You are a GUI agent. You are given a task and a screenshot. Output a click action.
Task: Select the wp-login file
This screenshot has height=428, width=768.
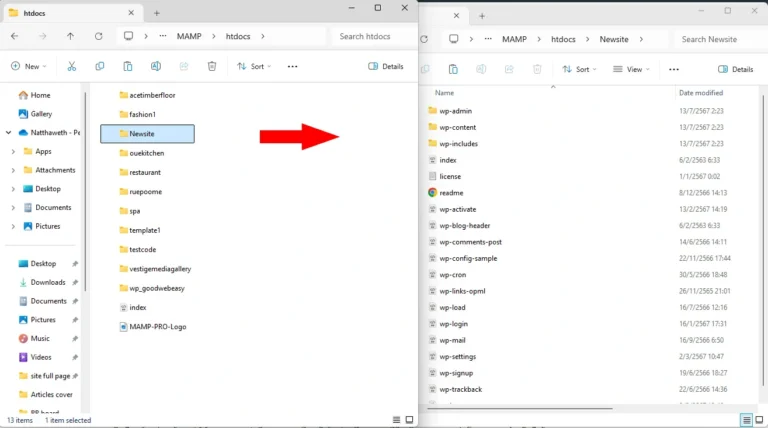tap(448, 324)
